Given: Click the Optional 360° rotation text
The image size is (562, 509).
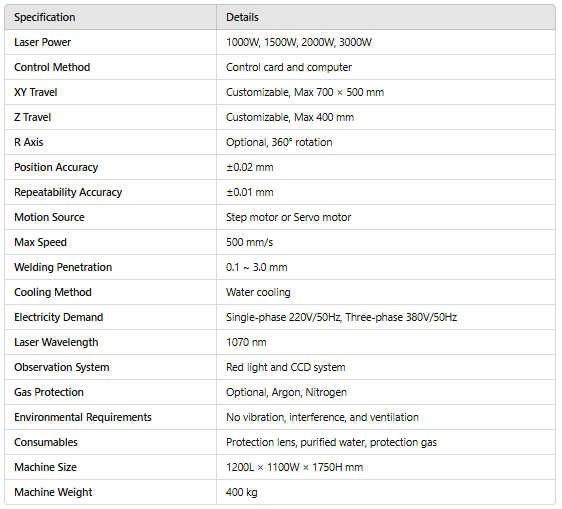Looking at the screenshot, I should click(x=279, y=142).
